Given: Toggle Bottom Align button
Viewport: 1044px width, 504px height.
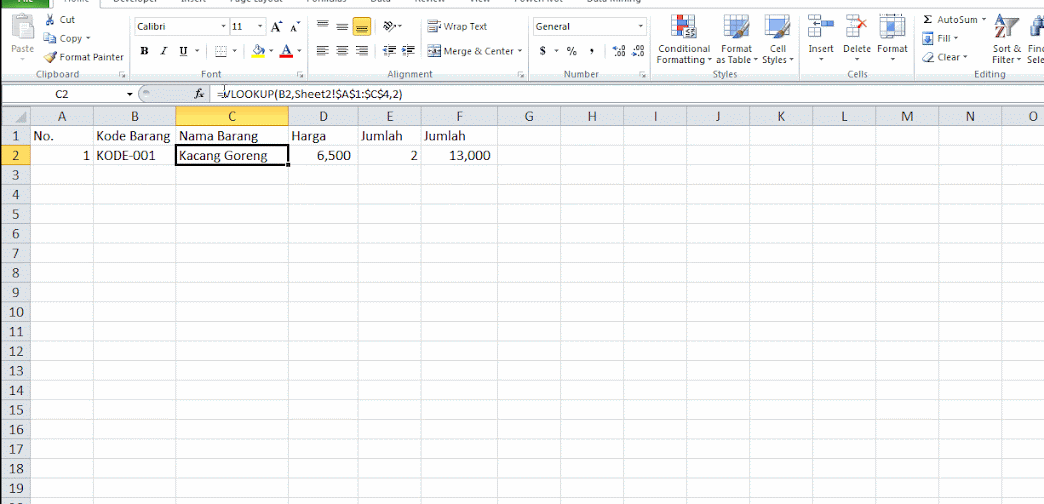Looking at the screenshot, I should 362,27.
